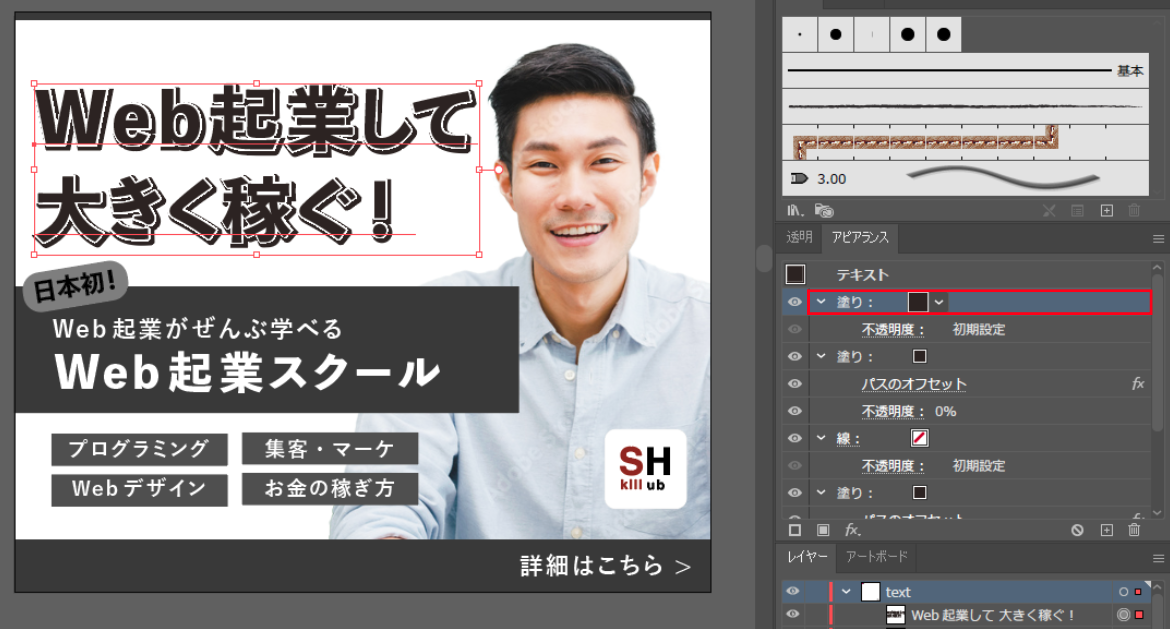
Task: Click swatch of 塗り above パスのオフセット
Action: [x=919, y=357]
